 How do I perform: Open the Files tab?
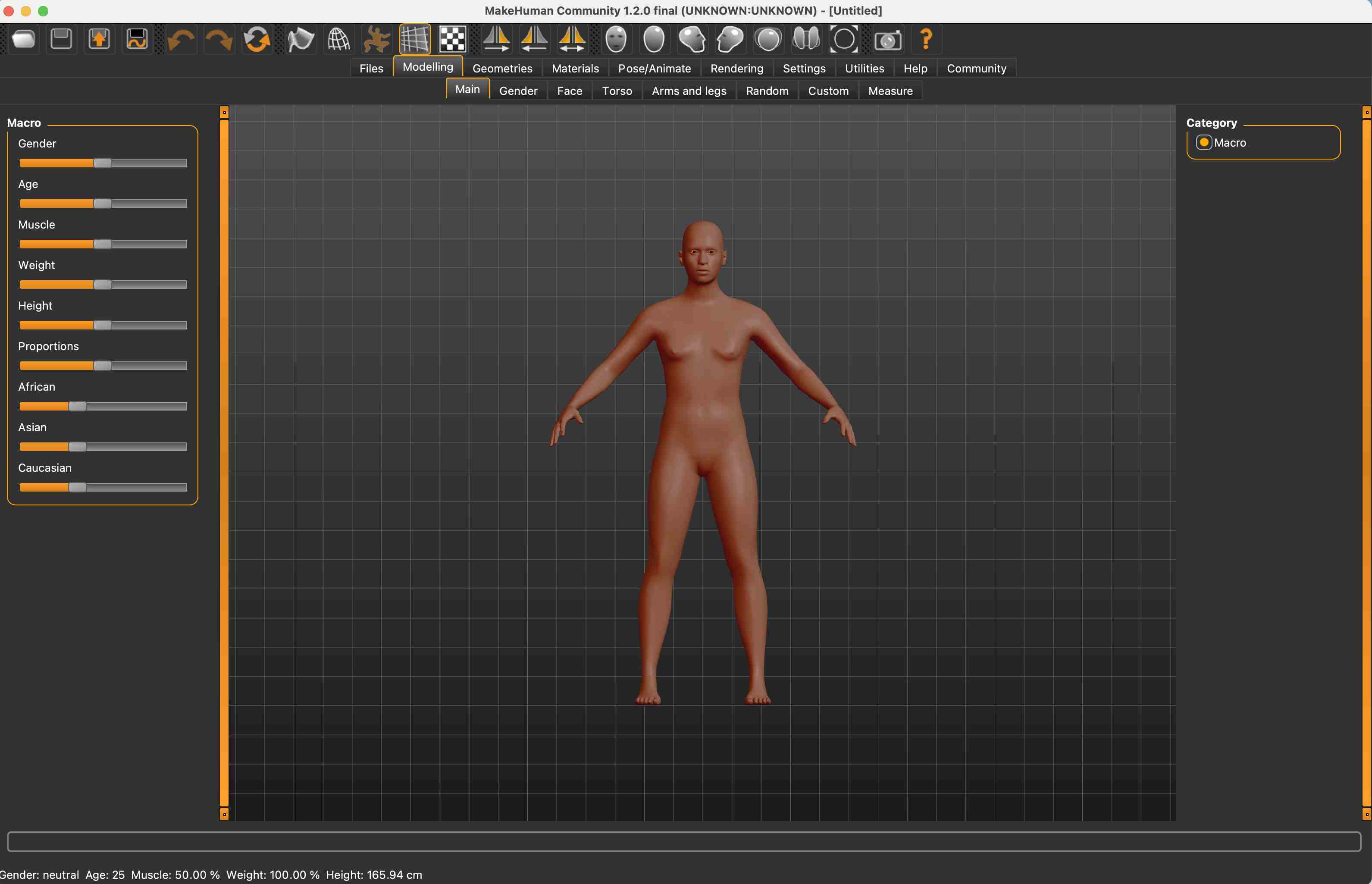[371, 68]
